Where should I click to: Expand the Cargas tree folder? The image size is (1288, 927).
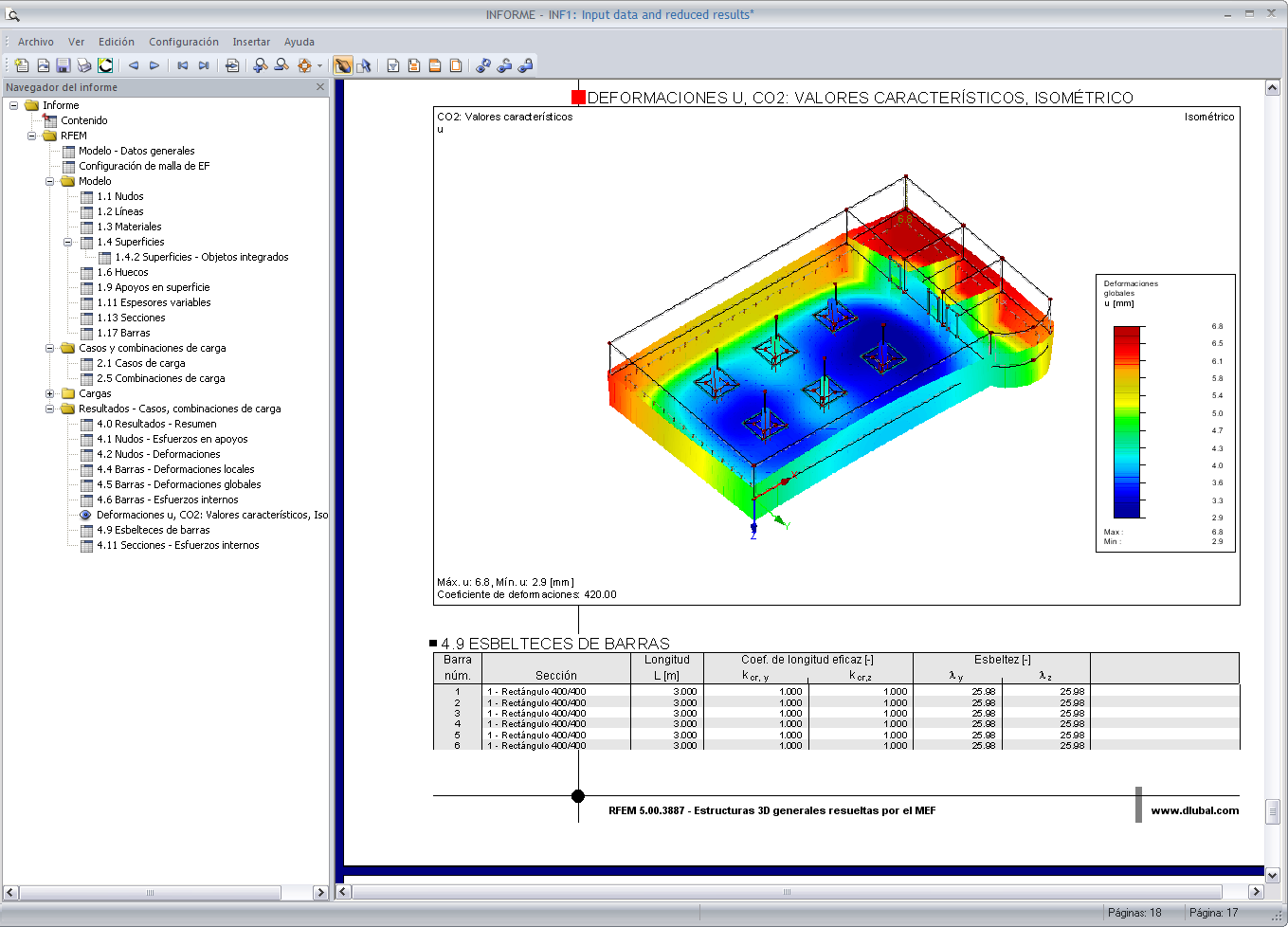tap(50, 393)
